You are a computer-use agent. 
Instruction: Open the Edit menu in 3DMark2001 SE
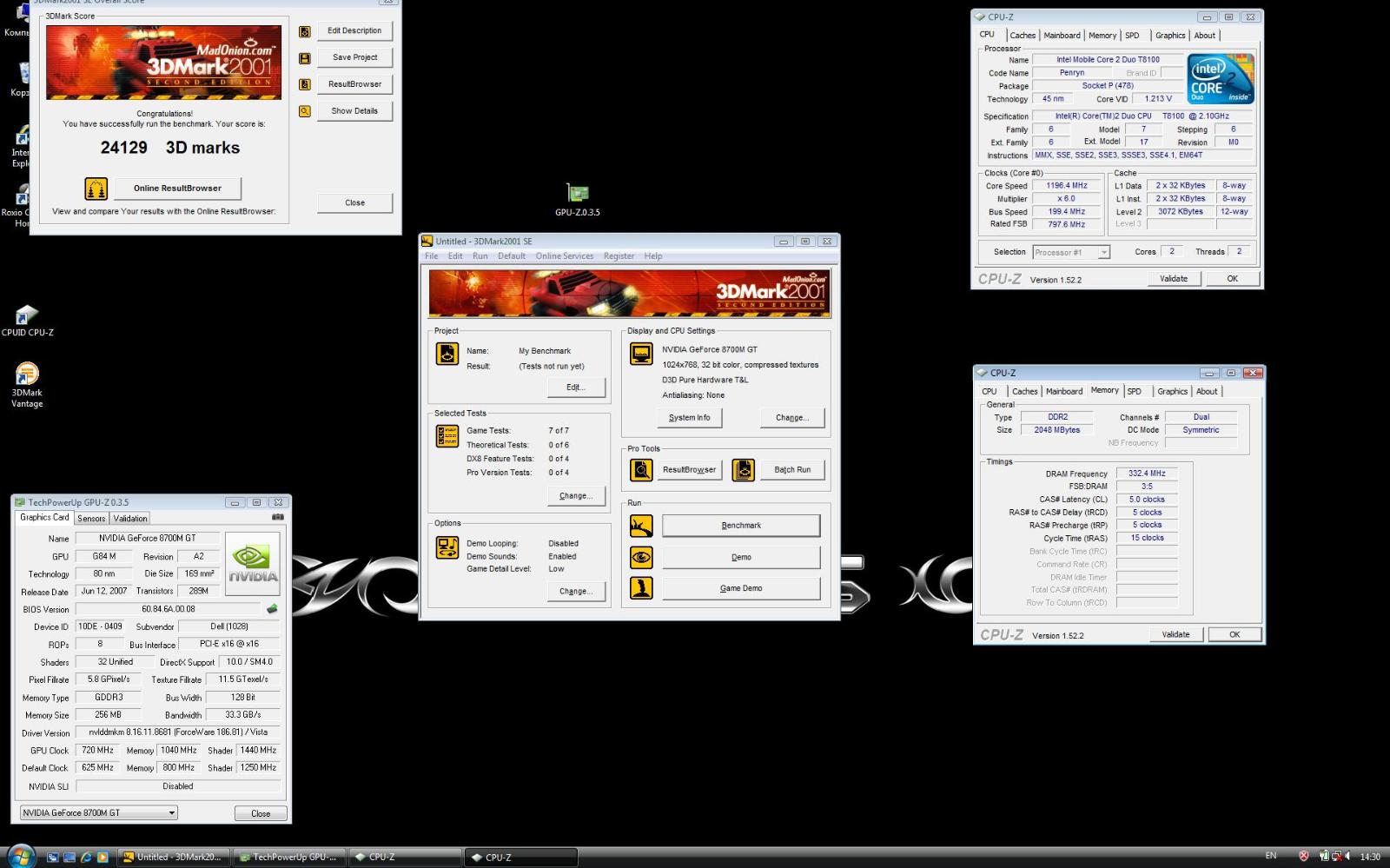pos(455,256)
